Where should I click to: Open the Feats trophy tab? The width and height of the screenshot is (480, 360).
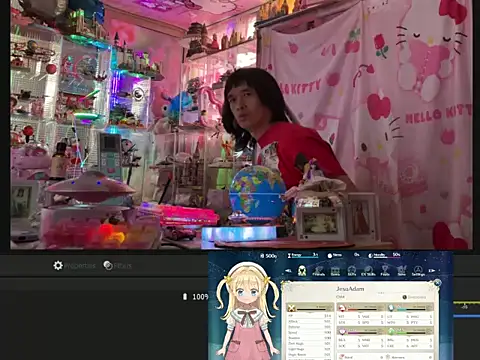(x=385, y=271)
